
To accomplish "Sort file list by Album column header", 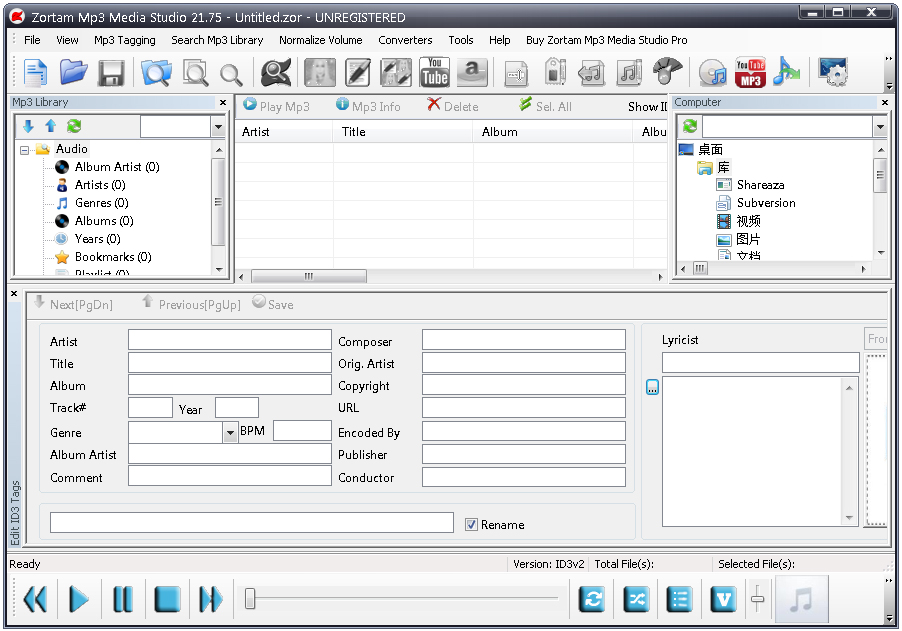I will pyautogui.click(x=552, y=132).
